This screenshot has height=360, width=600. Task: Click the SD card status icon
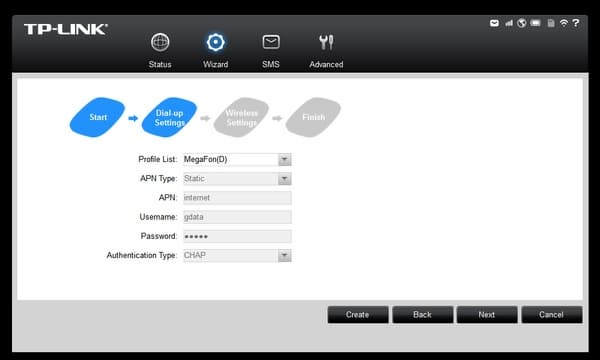551,23
